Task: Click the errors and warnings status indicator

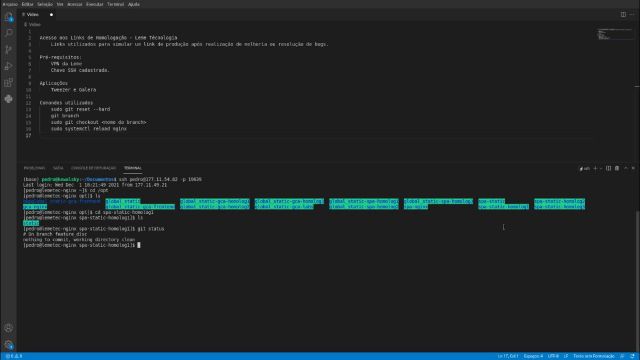Action: coord(14,356)
